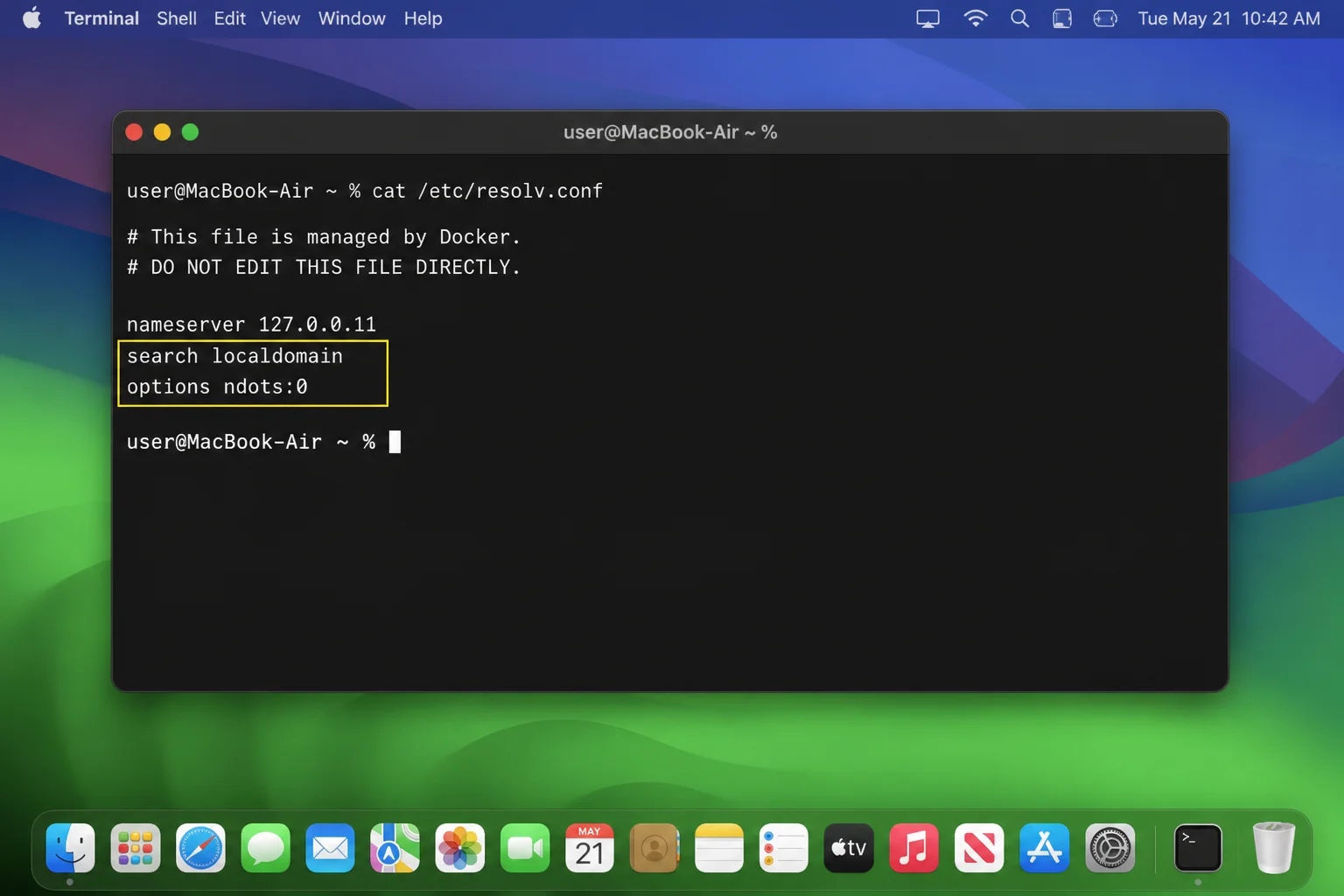Minimize the Terminal window with yellow button

pyautogui.click(x=162, y=132)
